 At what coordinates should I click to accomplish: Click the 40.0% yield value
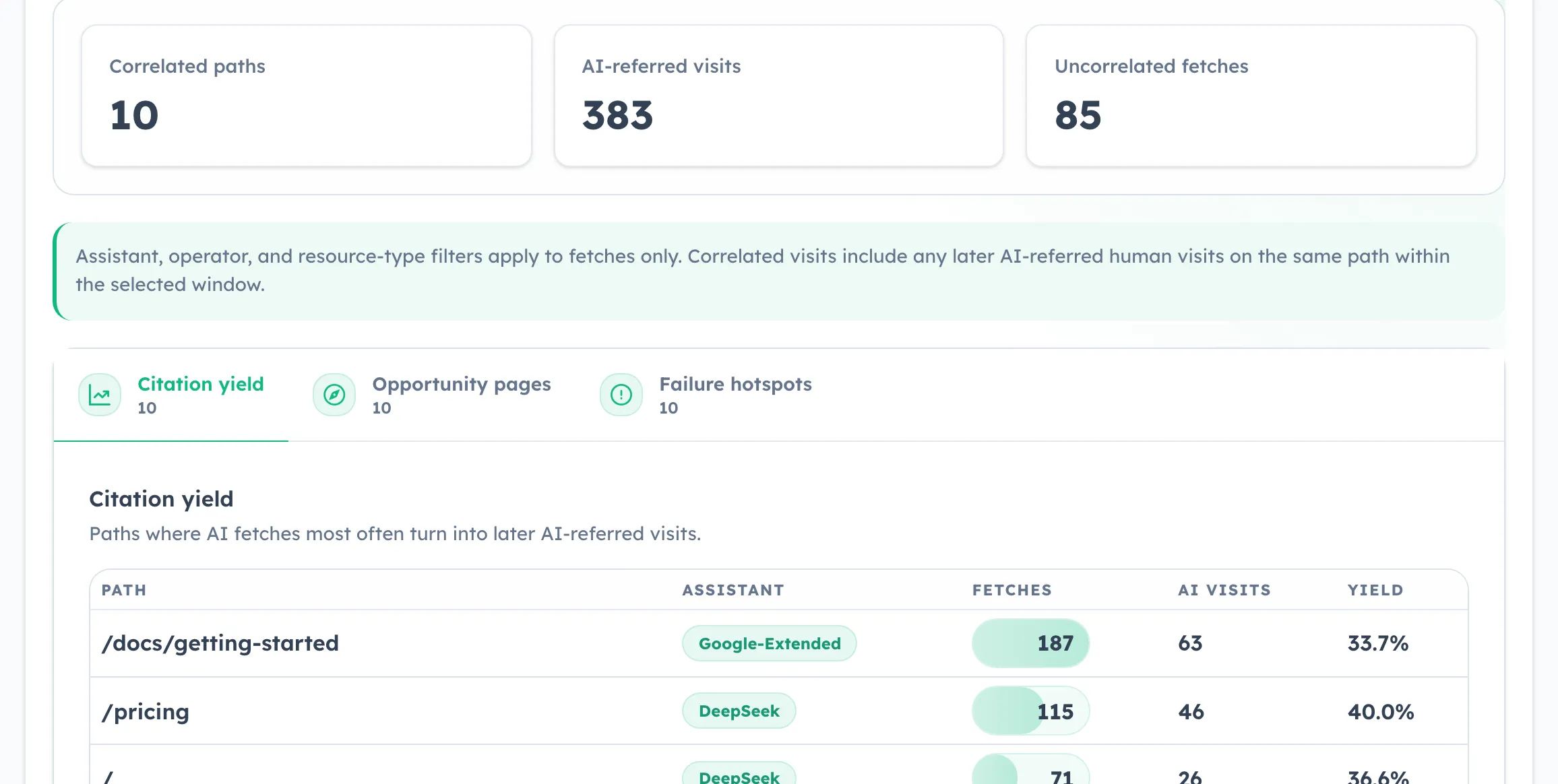(x=1381, y=712)
